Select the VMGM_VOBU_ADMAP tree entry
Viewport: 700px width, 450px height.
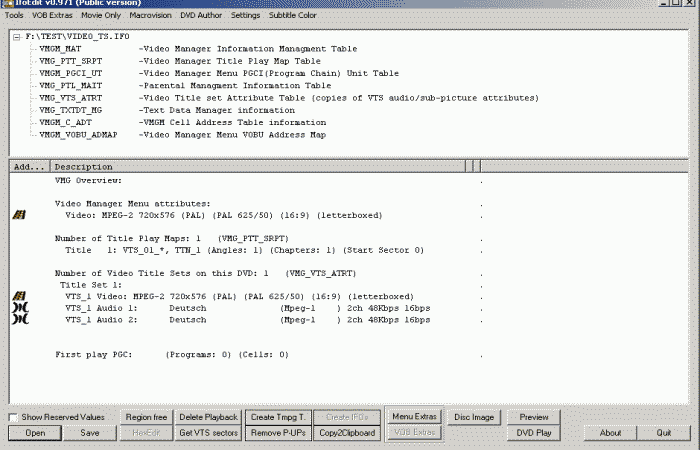[78, 134]
